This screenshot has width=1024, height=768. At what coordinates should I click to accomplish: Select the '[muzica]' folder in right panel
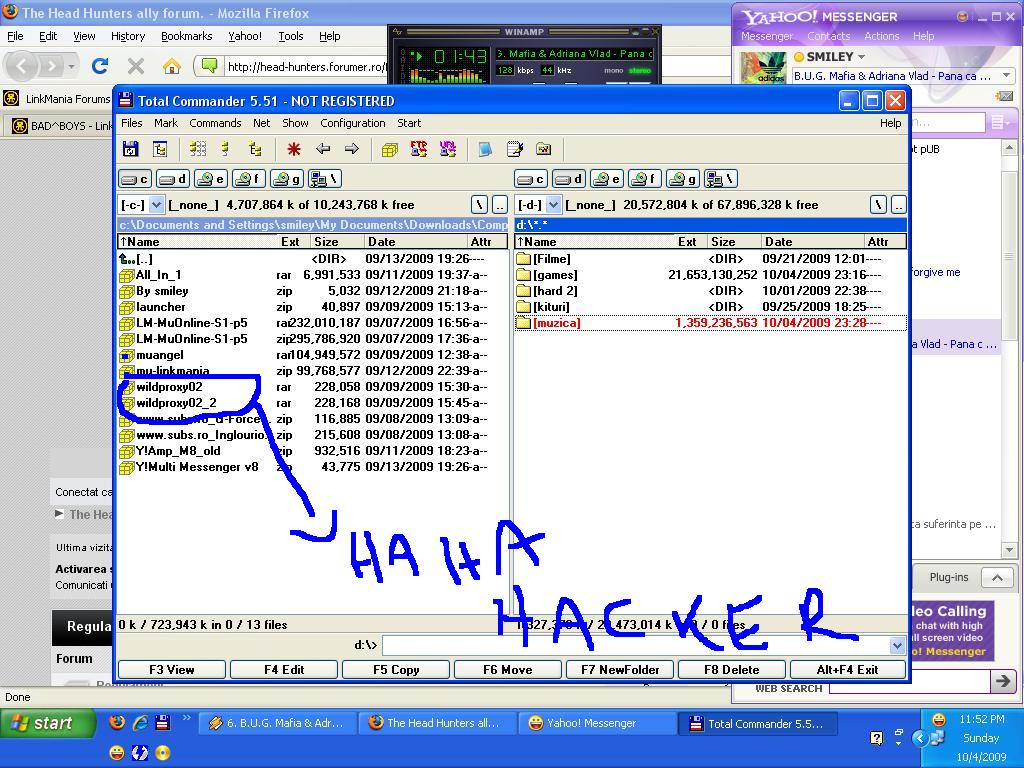click(x=711, y=323)
